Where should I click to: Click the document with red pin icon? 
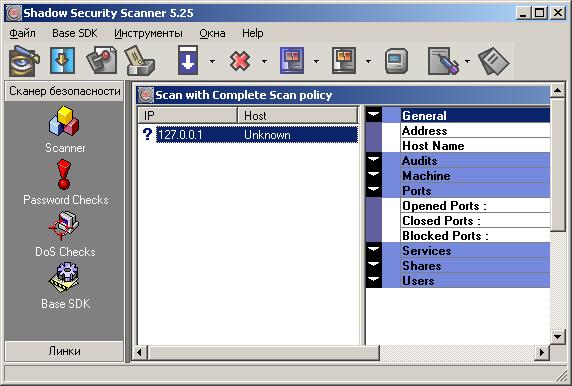102,60
